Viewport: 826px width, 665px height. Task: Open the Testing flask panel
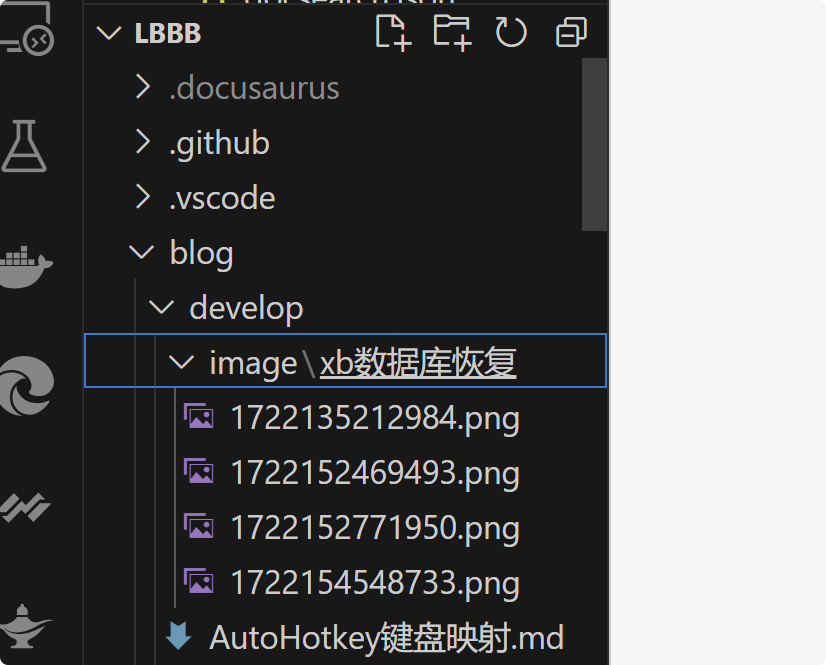pos(25,146)
